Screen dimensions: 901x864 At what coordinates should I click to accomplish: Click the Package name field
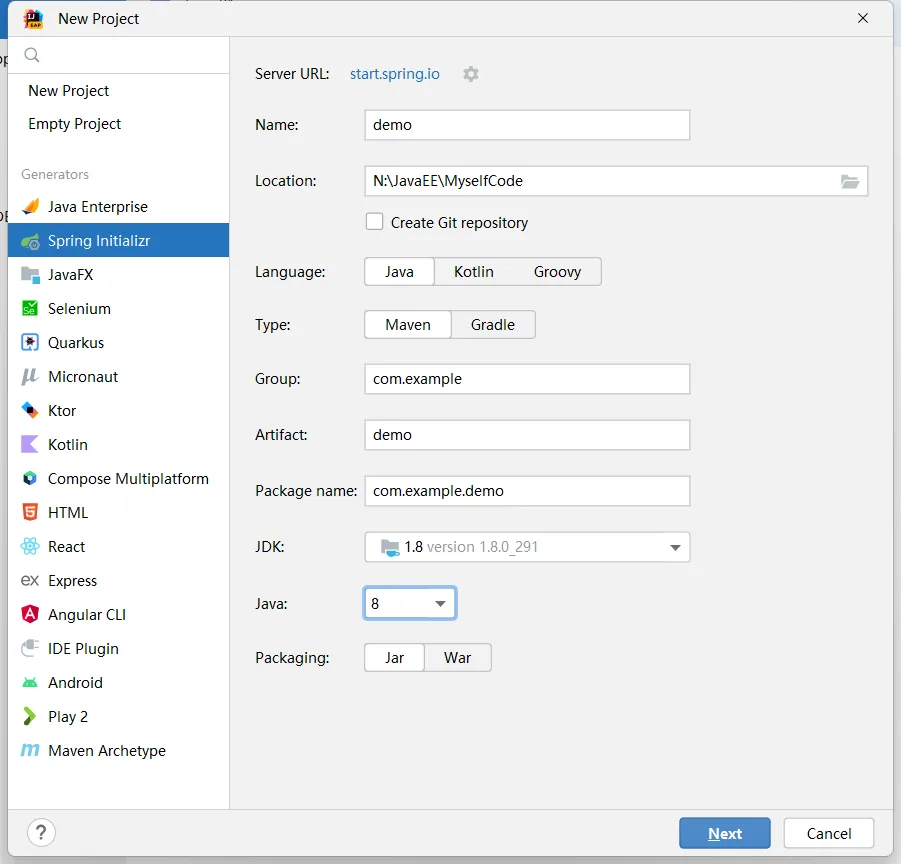pos(527,491)
